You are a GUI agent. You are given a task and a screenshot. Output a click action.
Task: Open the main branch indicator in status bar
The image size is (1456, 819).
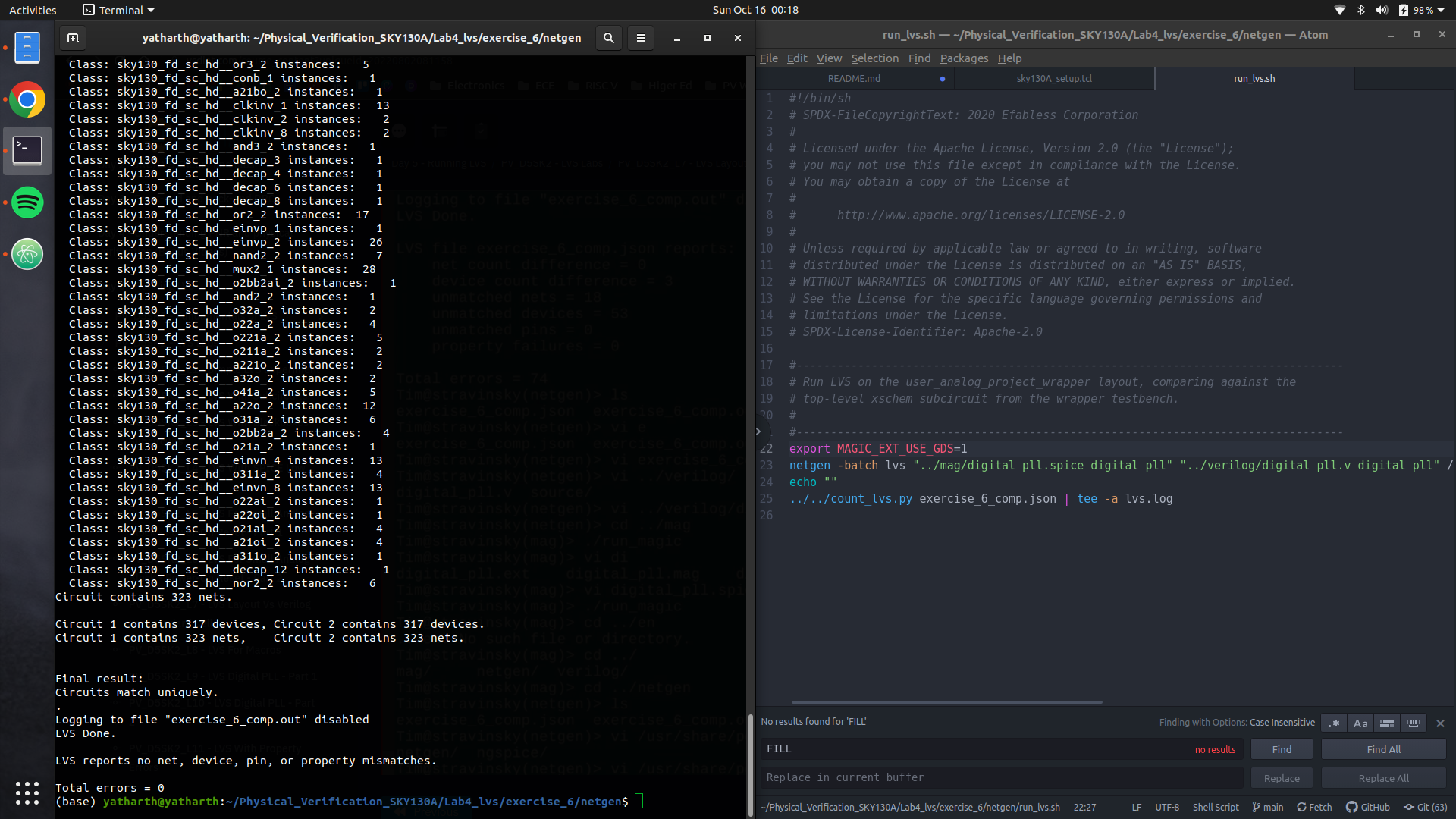(1267, 807)
